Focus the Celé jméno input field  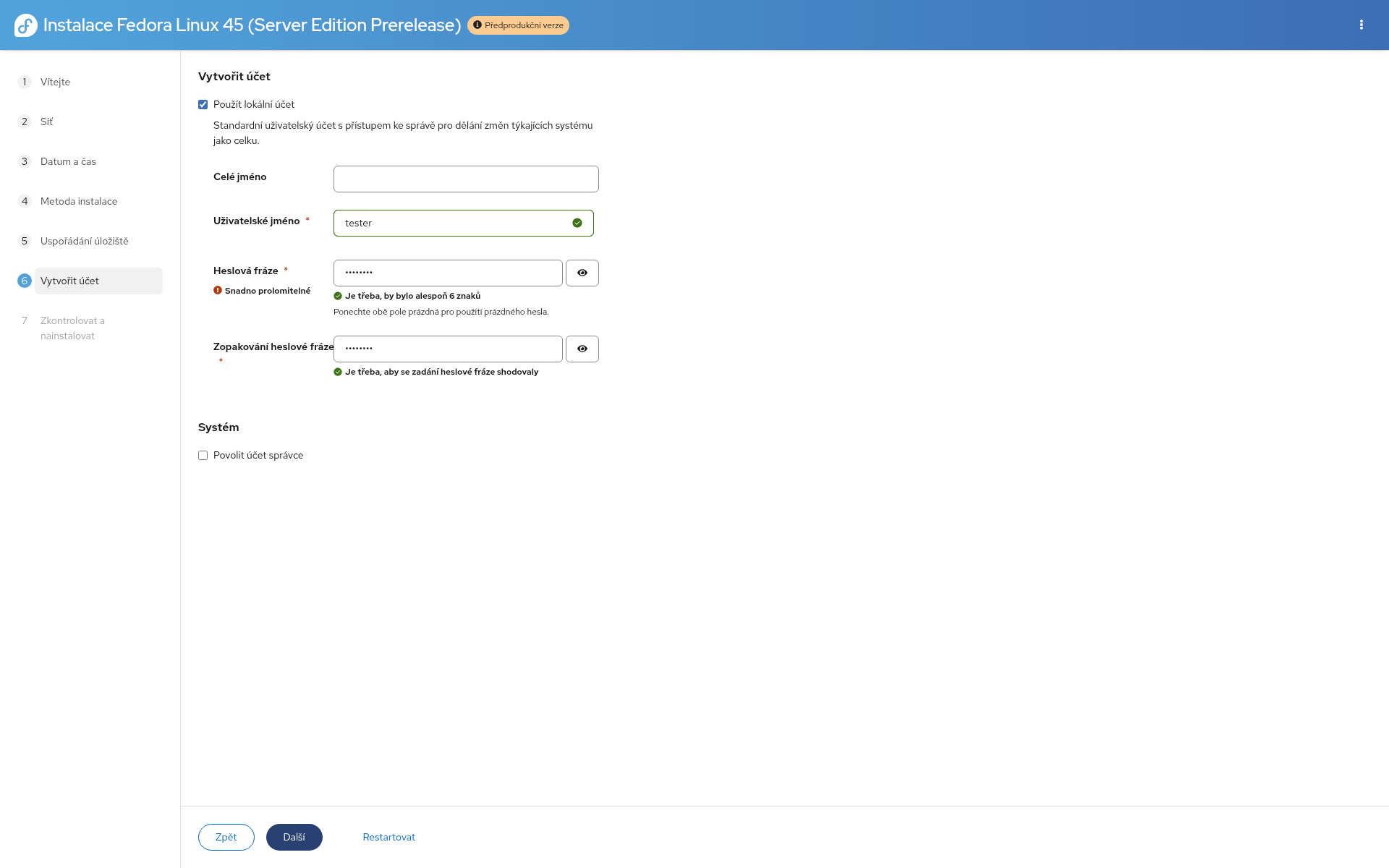coord(466,179)
